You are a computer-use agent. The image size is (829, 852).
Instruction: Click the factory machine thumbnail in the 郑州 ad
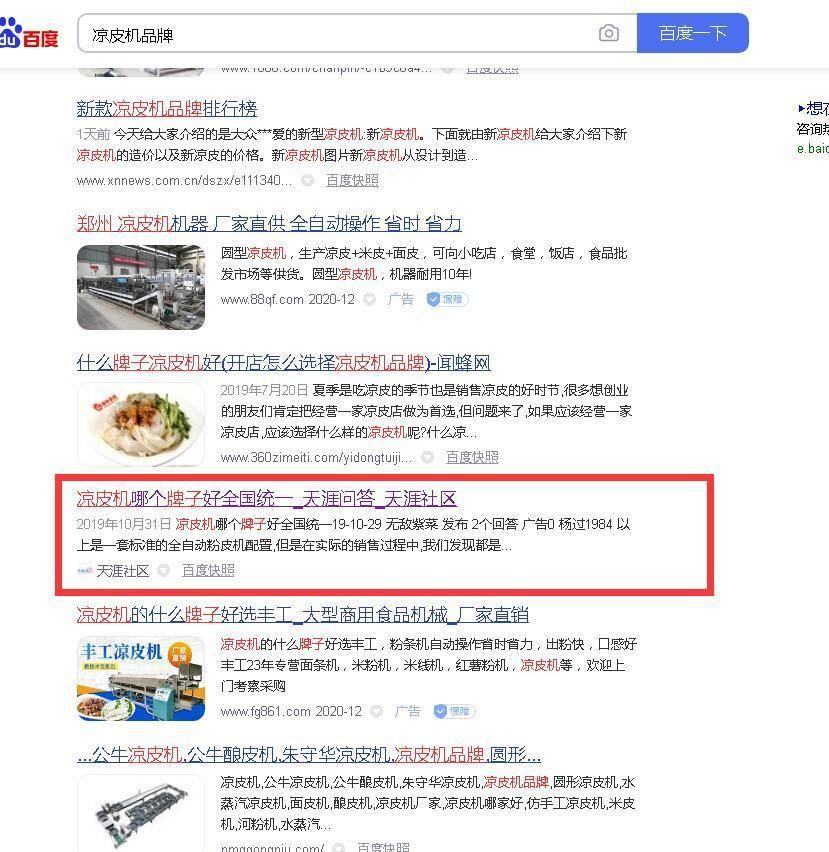(141, 287)
